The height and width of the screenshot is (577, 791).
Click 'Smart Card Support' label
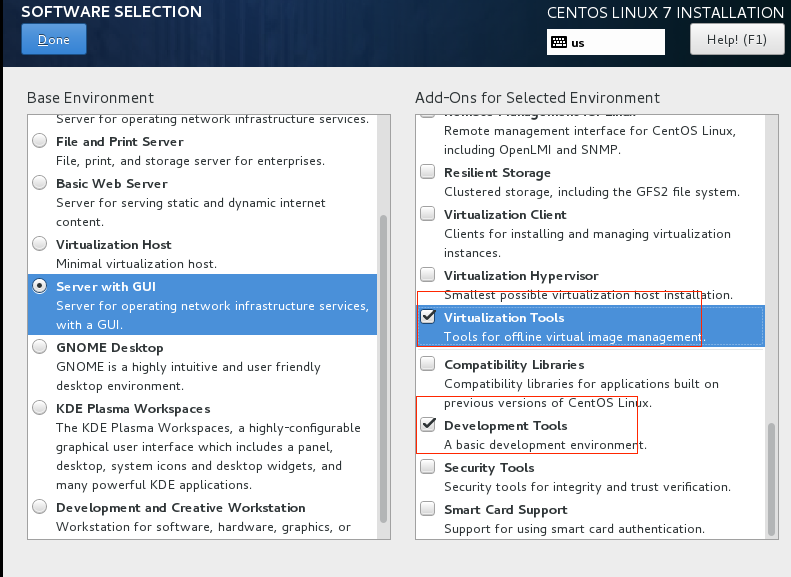click(x=505, y=510)
